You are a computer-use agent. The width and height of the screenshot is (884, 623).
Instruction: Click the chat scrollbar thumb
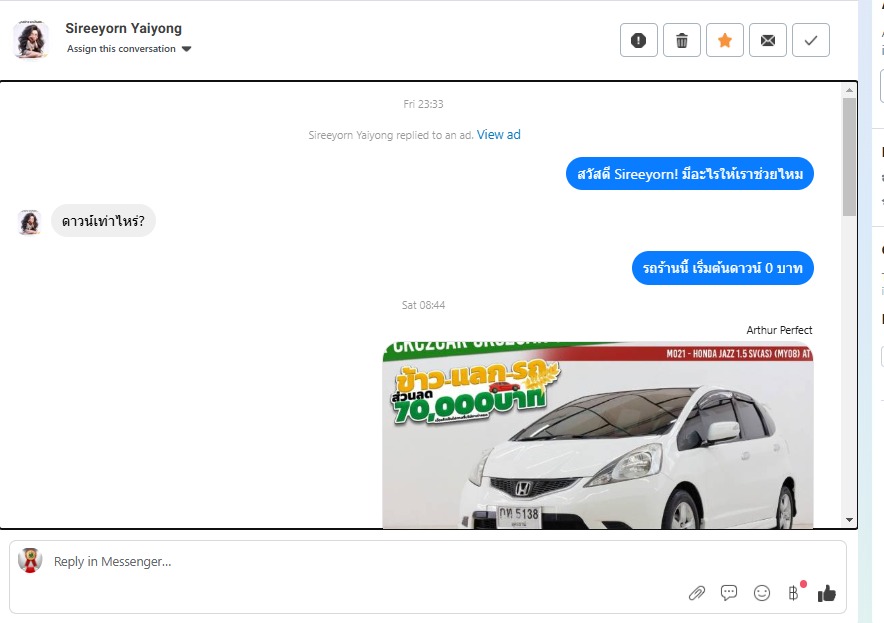click(x=849, y=157)
